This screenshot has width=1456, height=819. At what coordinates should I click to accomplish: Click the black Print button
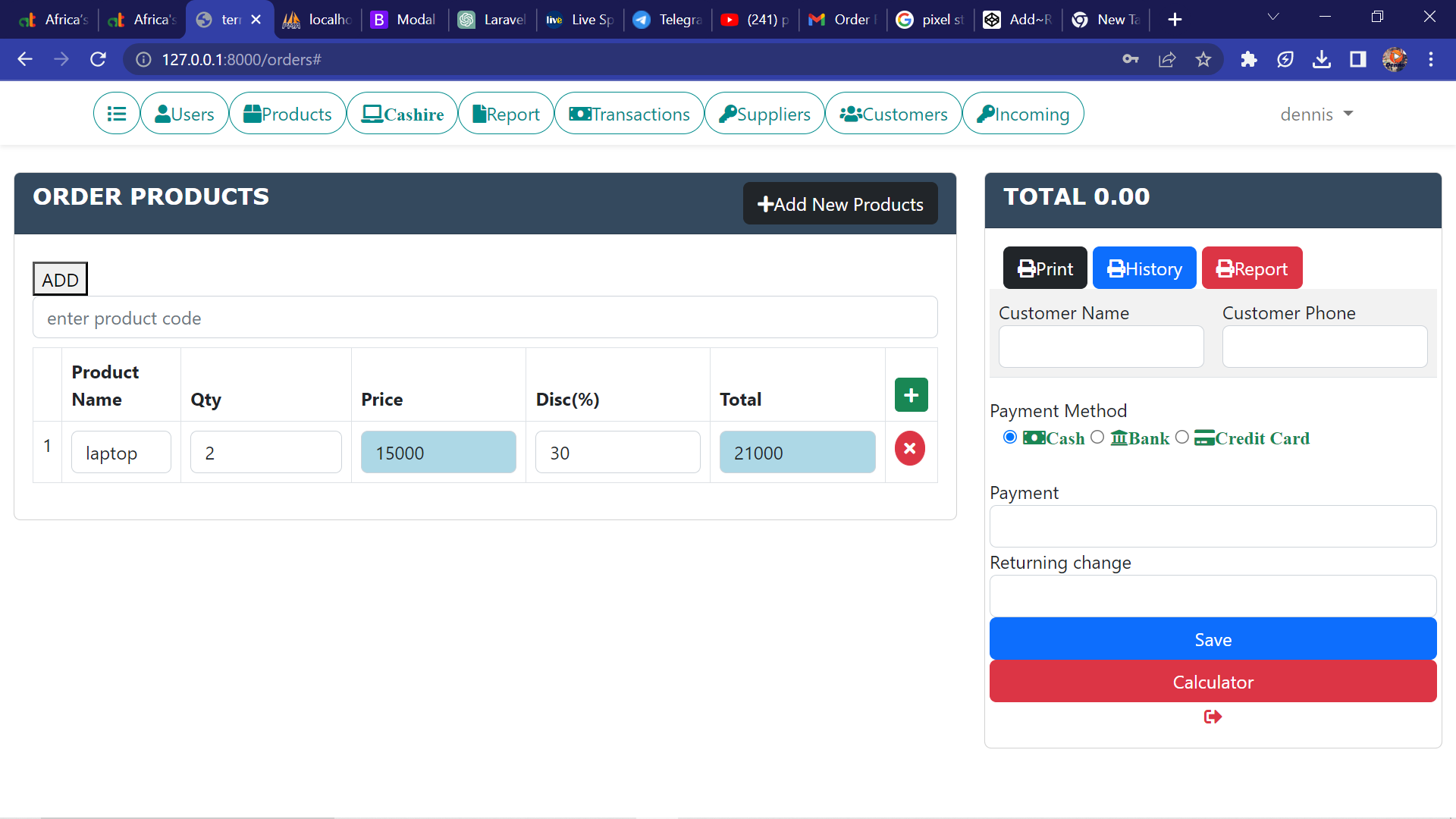1045,268
